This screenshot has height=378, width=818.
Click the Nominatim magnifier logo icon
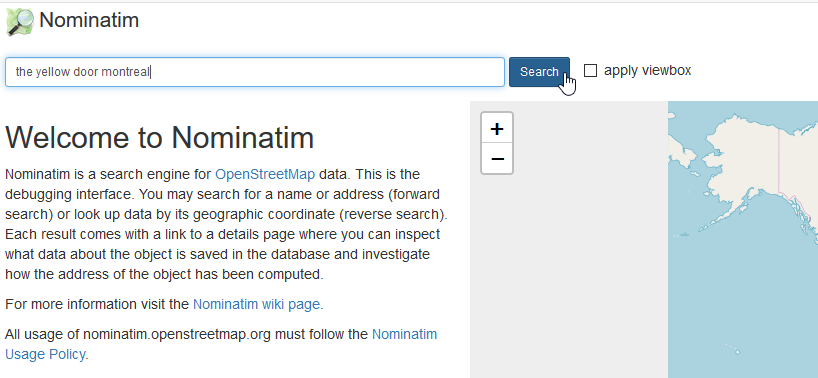20,22
